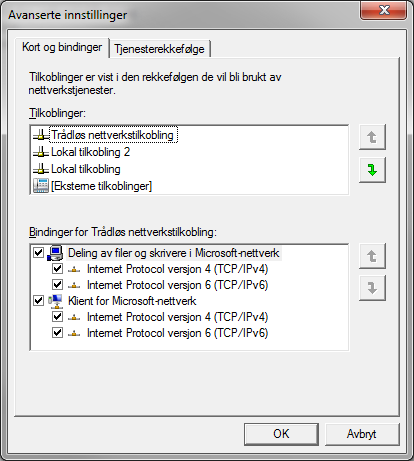
Task: Click the phone icon for Eksterne tilkoblinger
Action: 41,186
